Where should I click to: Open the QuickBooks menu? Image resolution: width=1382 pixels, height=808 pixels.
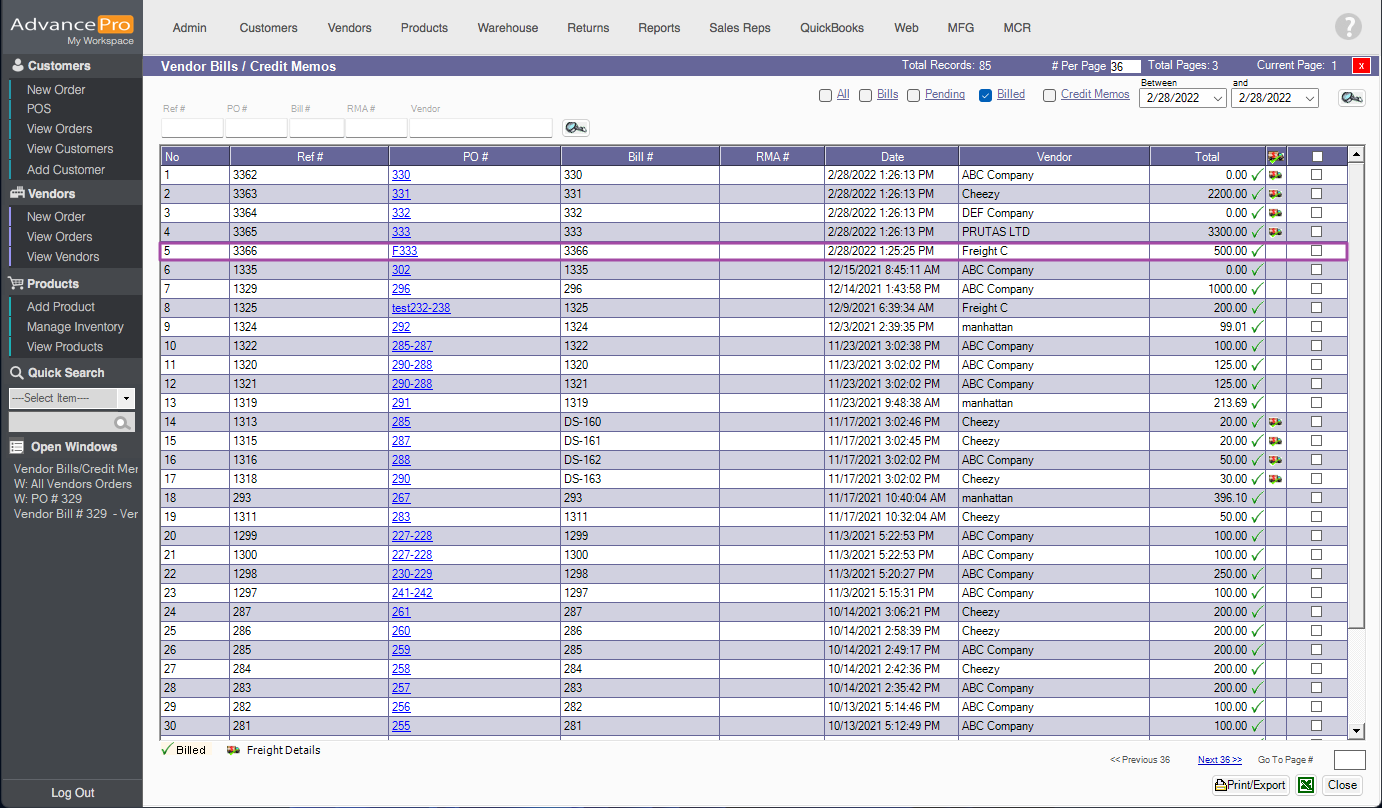(831, 28)
